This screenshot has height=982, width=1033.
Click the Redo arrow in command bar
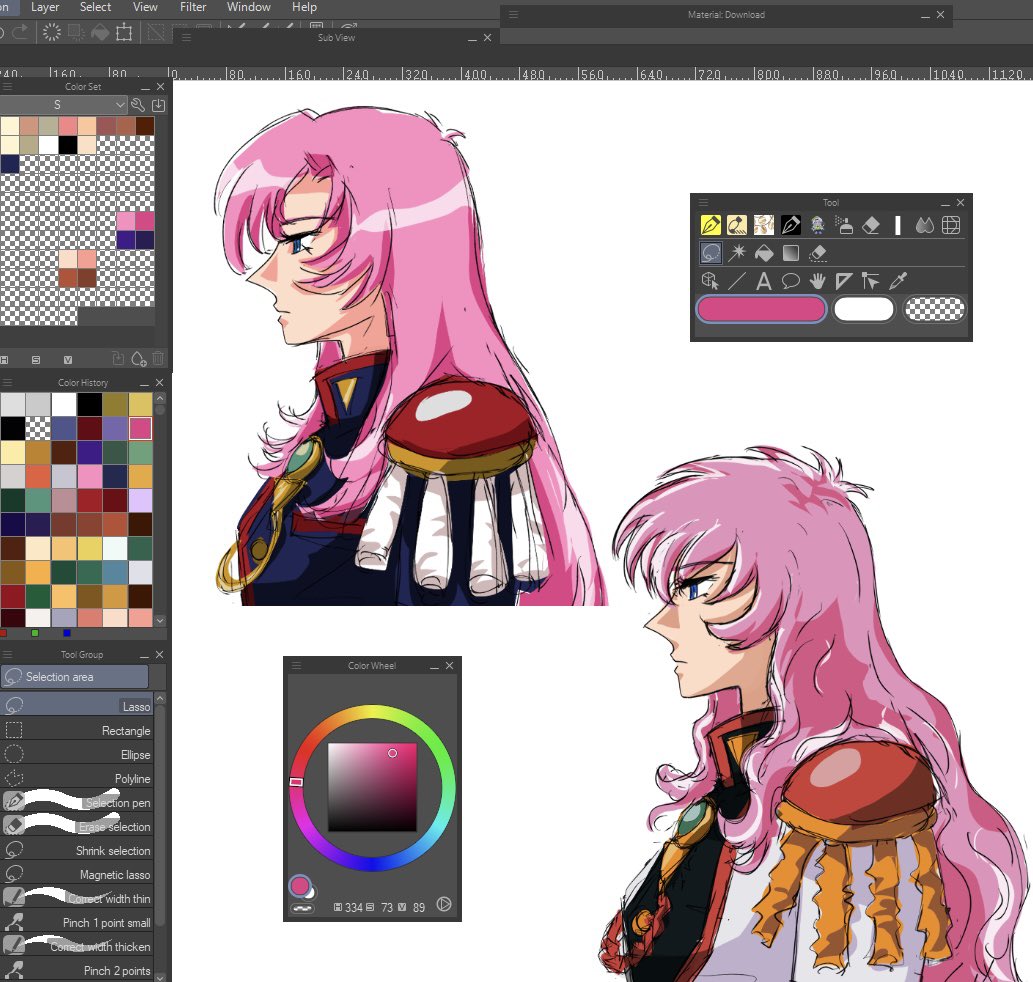(20, 32)
